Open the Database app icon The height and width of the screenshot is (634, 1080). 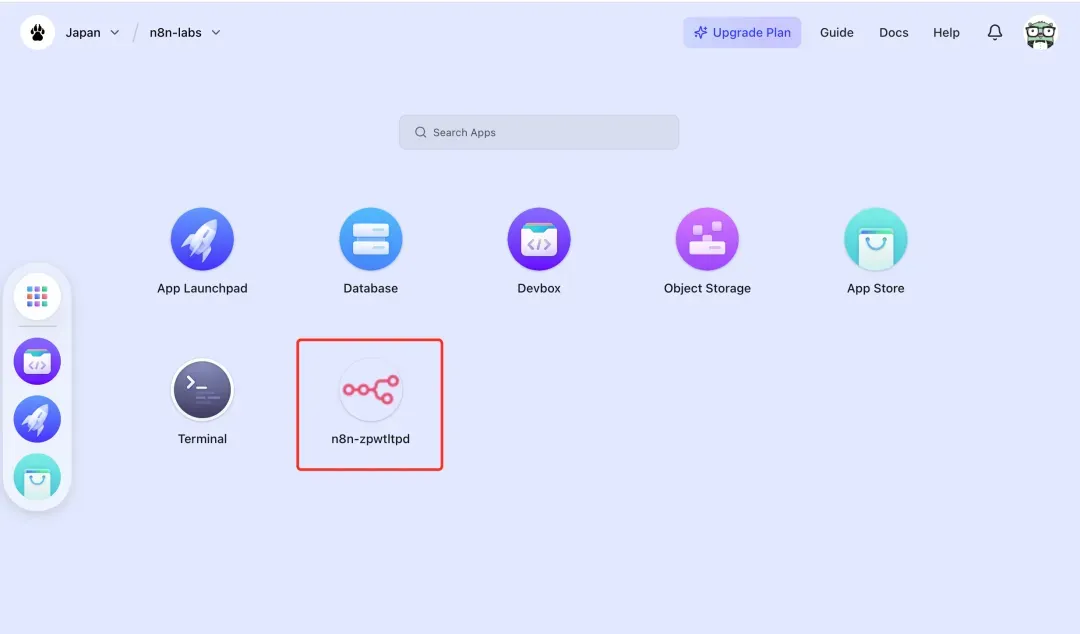(x=371, y=240)
